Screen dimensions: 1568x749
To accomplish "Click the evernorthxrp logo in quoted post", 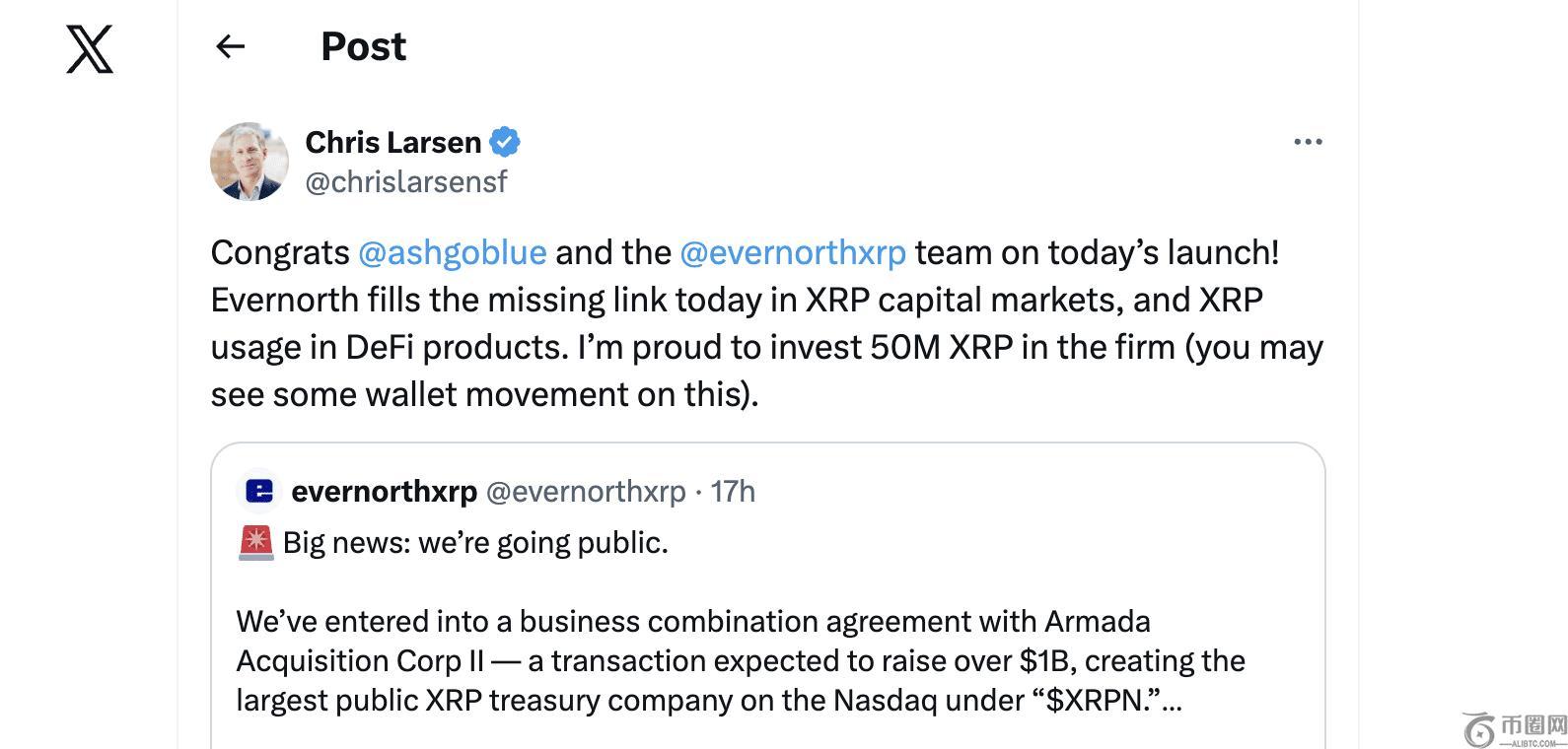I will (259, 491).
